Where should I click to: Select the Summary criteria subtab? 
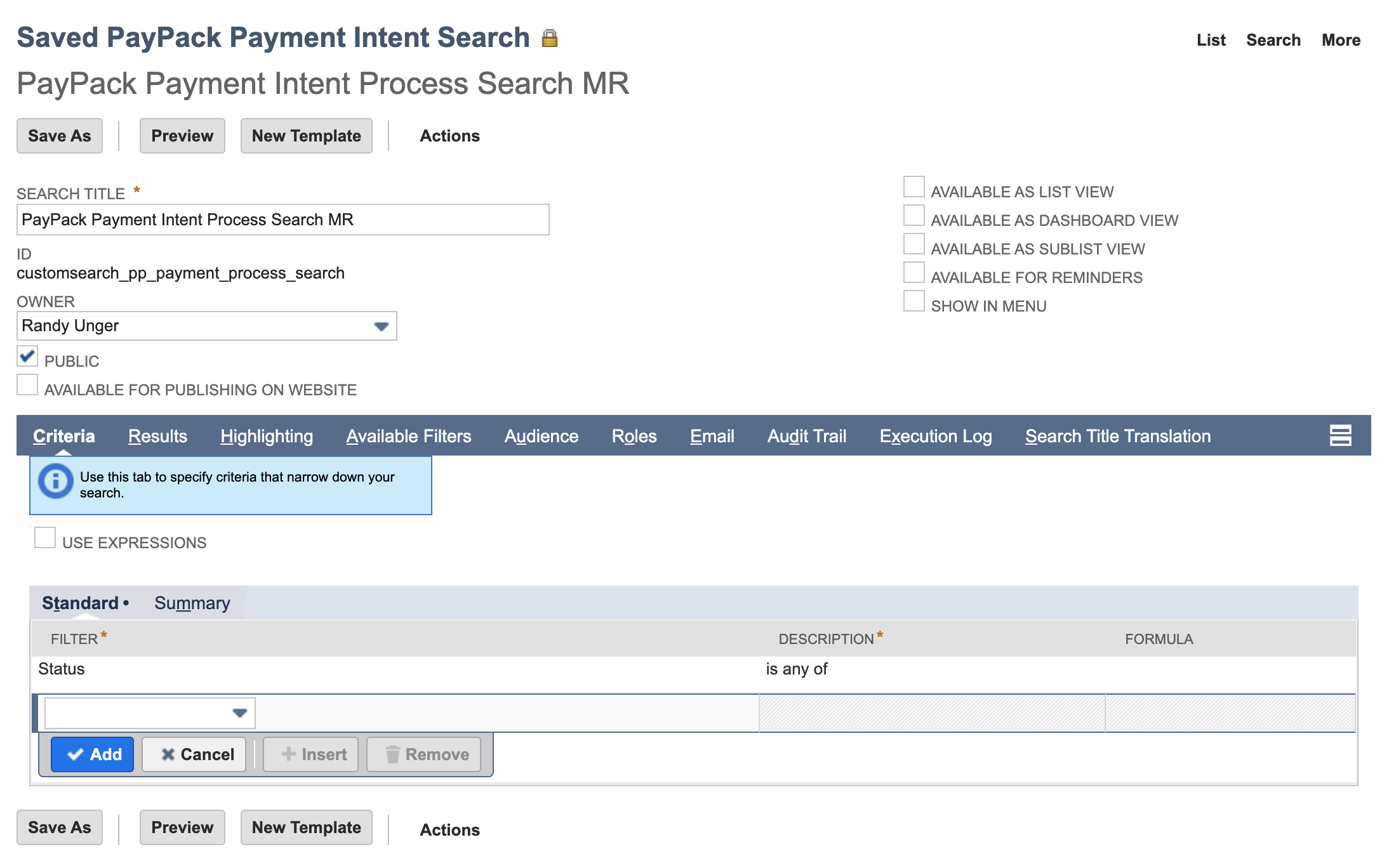pos(192,603)
